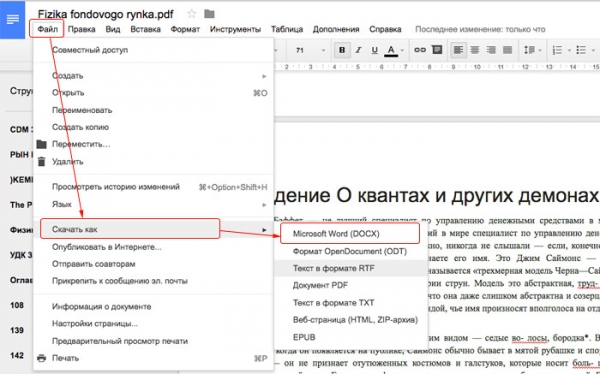
Task: Align text to the right
Action: [491, 50]
